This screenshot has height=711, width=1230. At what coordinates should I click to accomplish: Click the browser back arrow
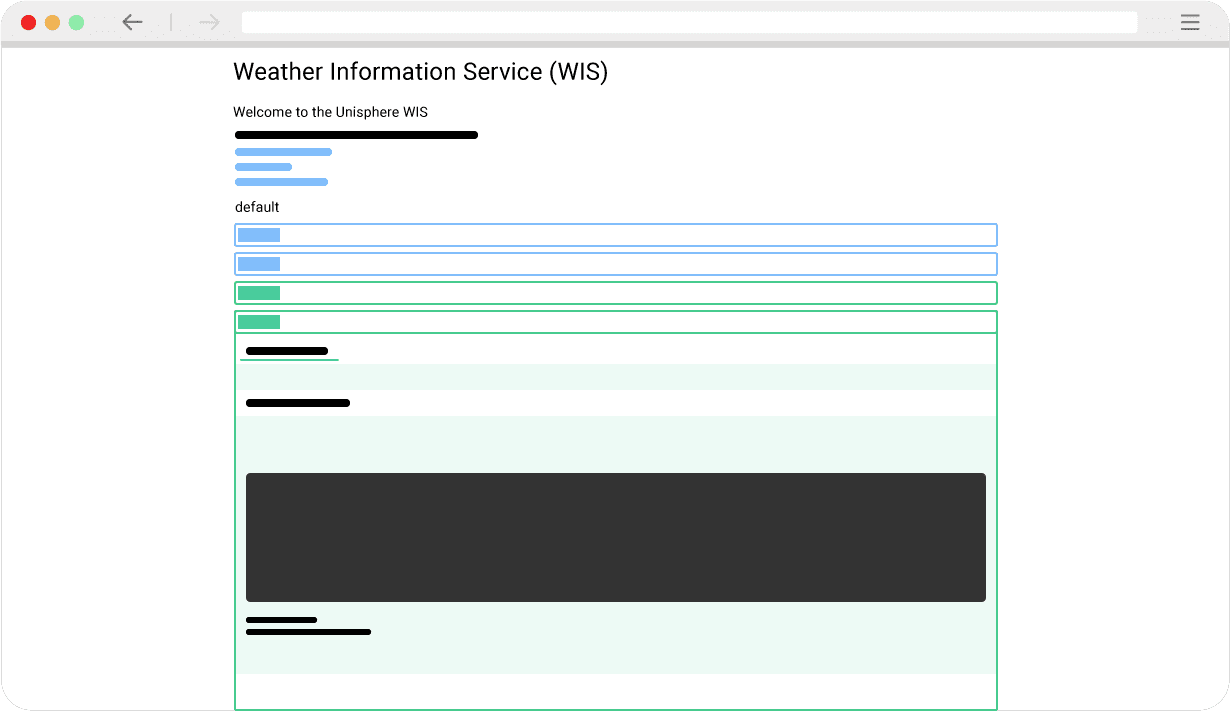[132, 22]
